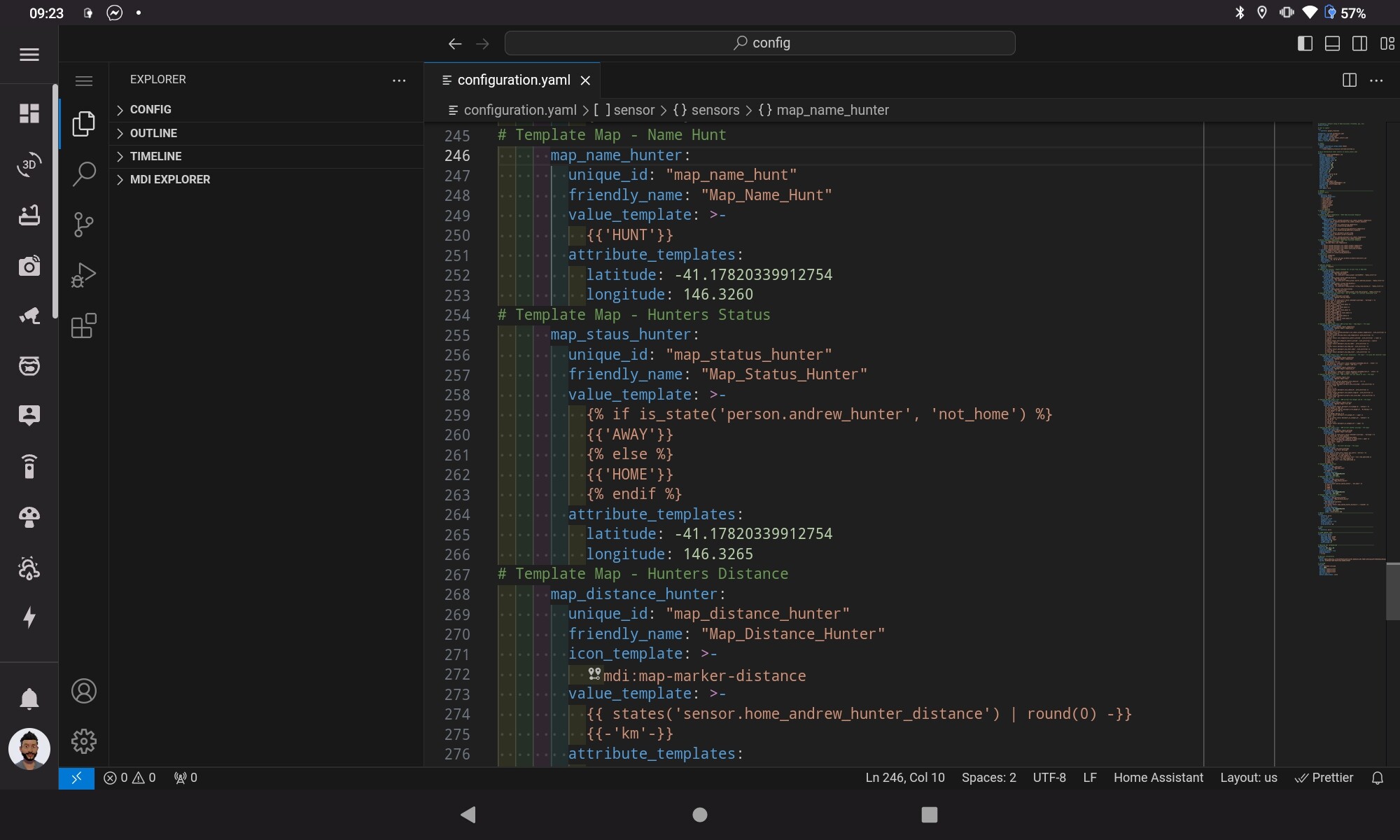The width and height of the screenshot is (1400, 840).
Task: Open the Source Control view
Action: (83, 225)
